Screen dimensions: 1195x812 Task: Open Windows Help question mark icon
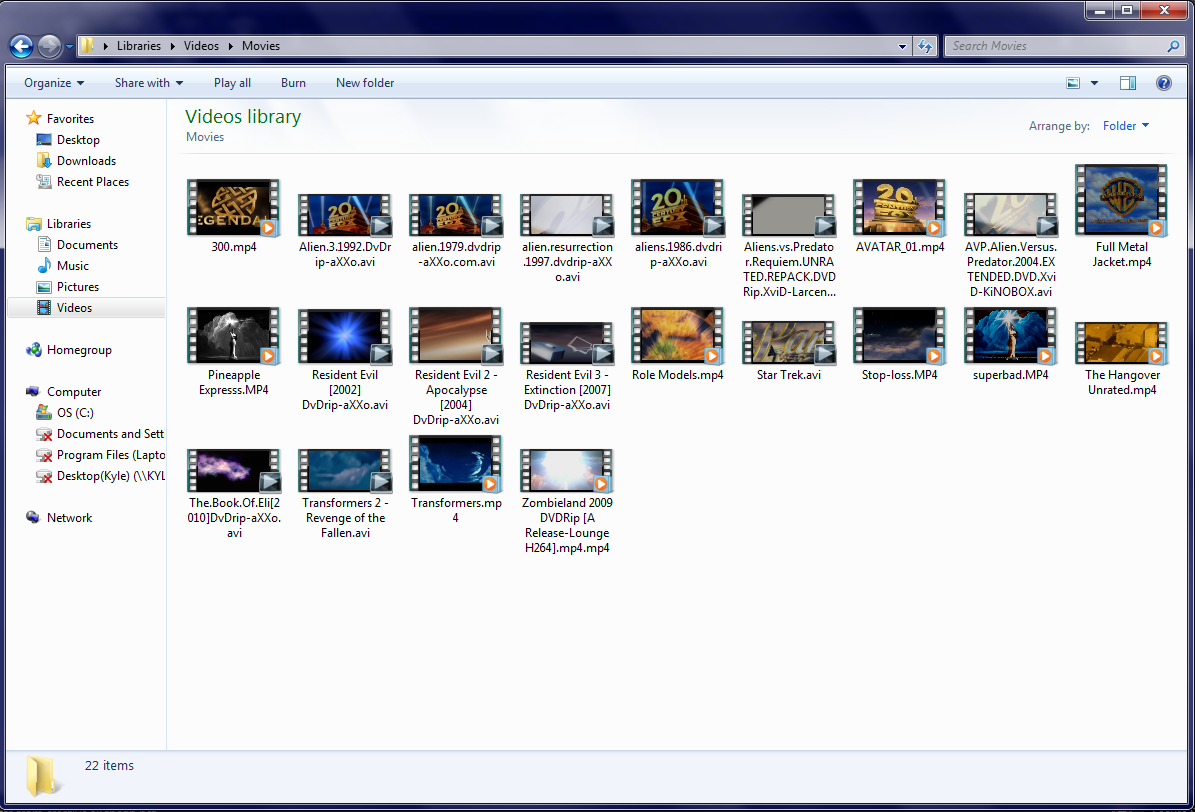pos(1164,83)
